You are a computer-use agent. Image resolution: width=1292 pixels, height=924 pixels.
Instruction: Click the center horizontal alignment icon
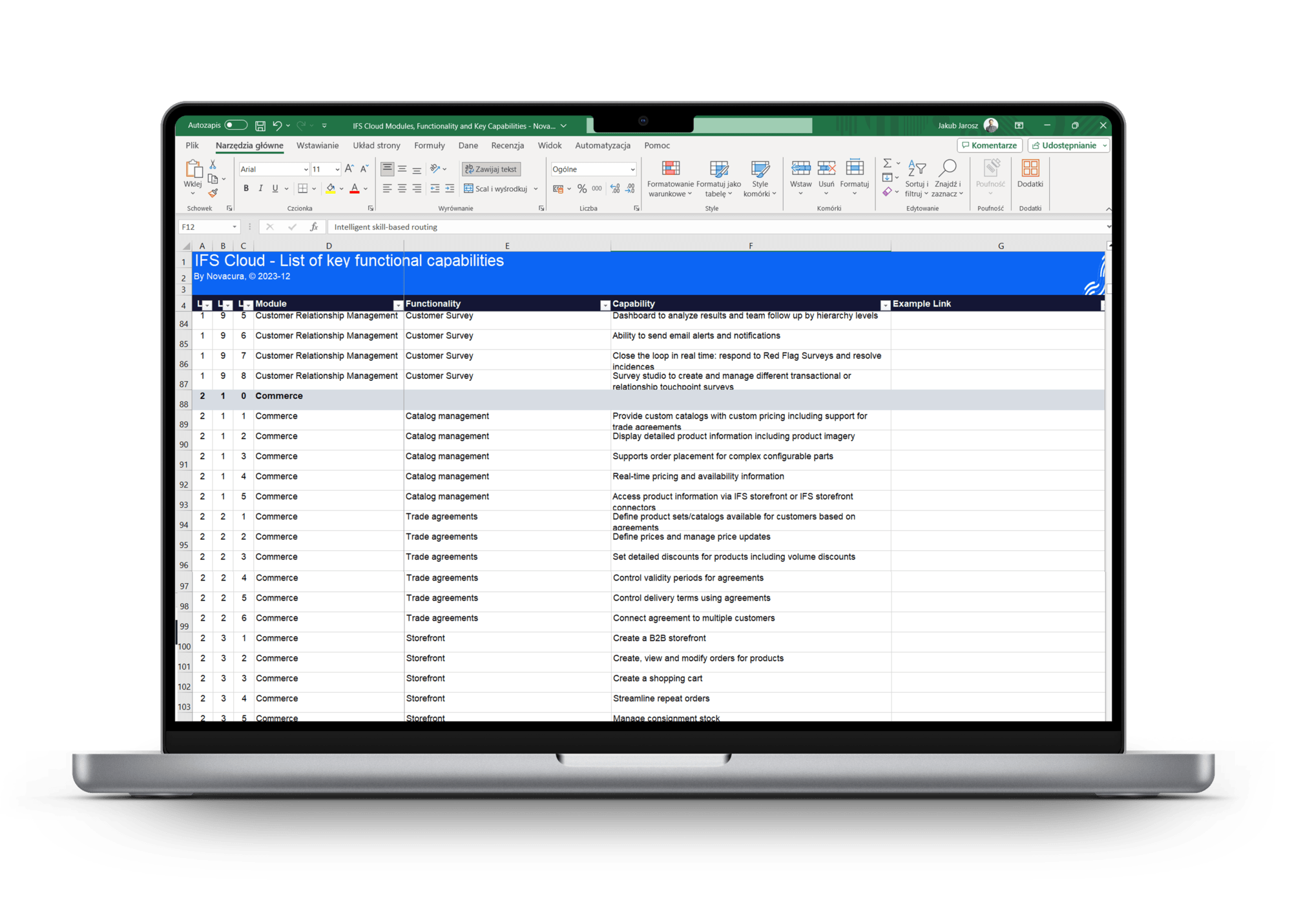coord(402,189)
